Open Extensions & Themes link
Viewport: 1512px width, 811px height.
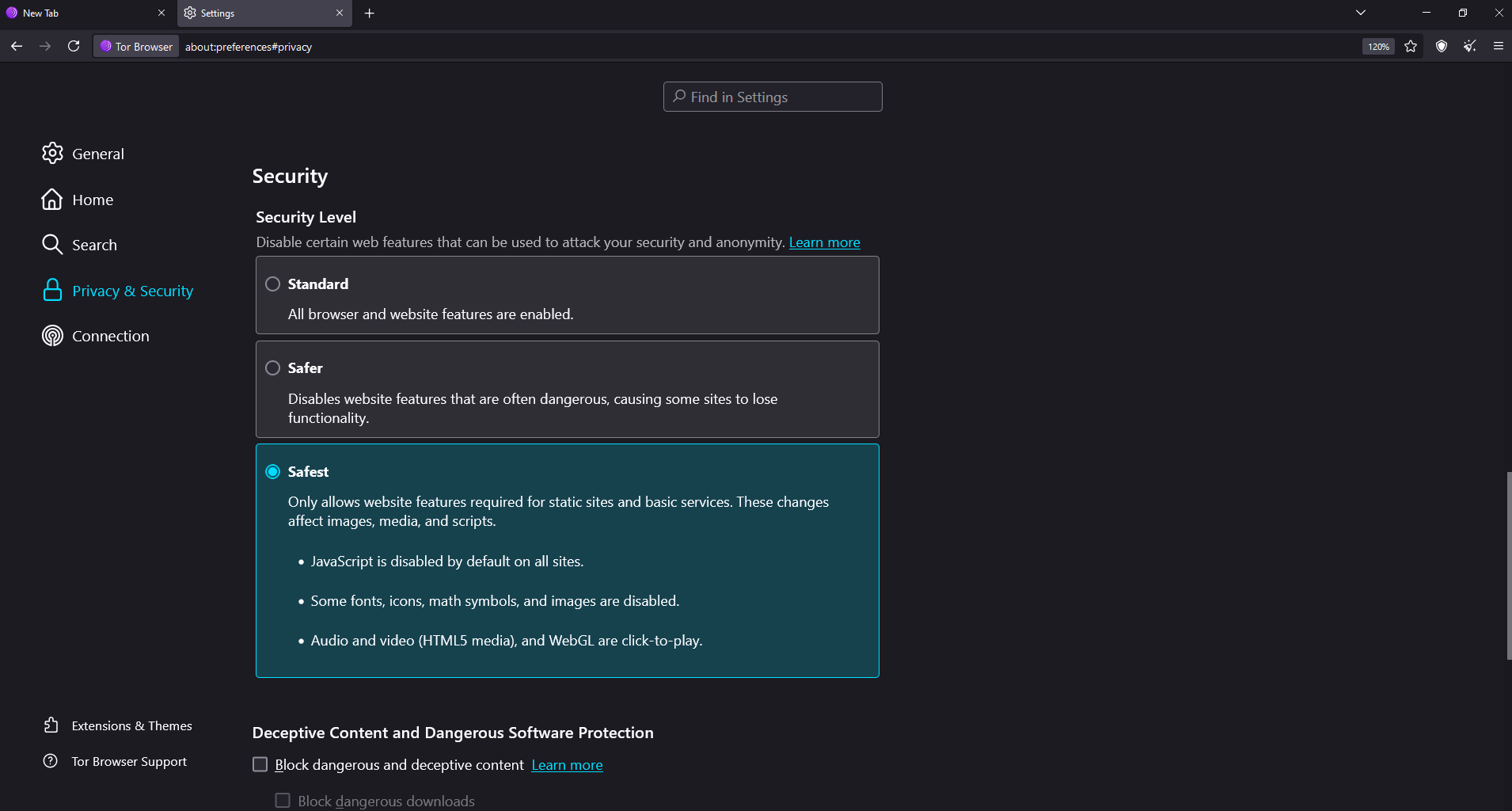point(131,725)
